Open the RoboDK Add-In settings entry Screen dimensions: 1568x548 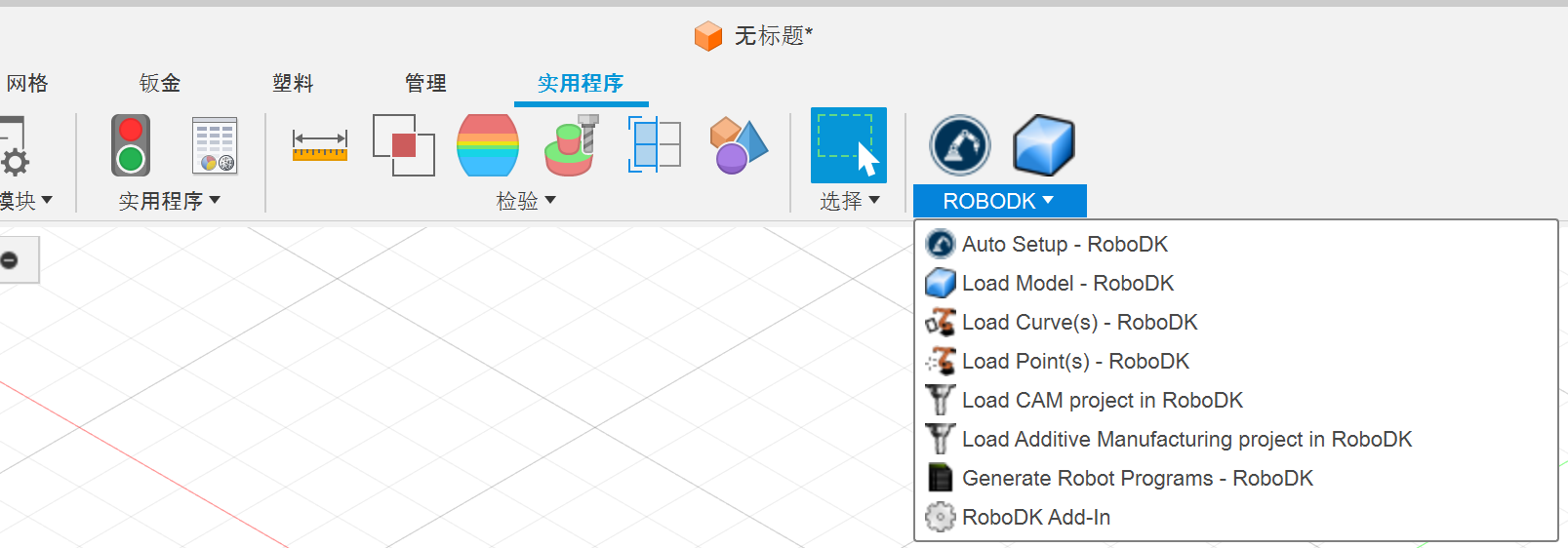coord(1235,517)
